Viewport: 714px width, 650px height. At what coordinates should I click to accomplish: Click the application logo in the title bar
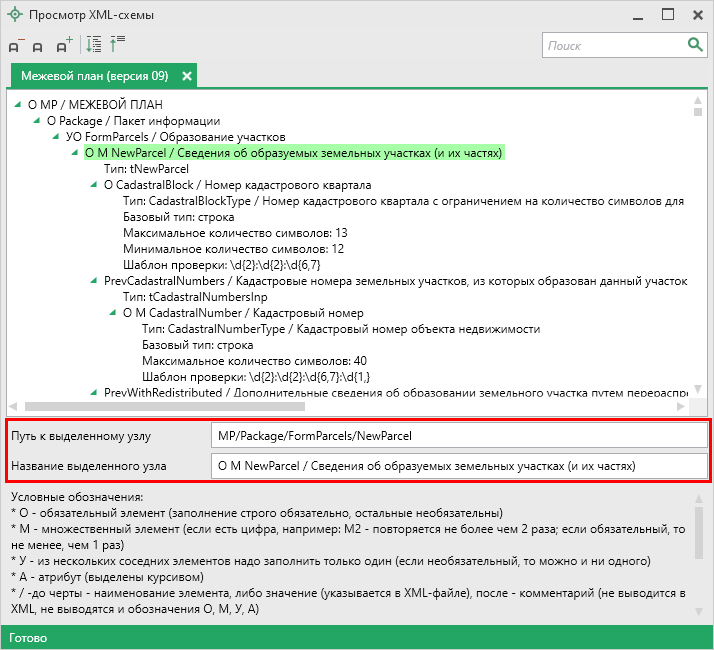(x=14, y=15)
